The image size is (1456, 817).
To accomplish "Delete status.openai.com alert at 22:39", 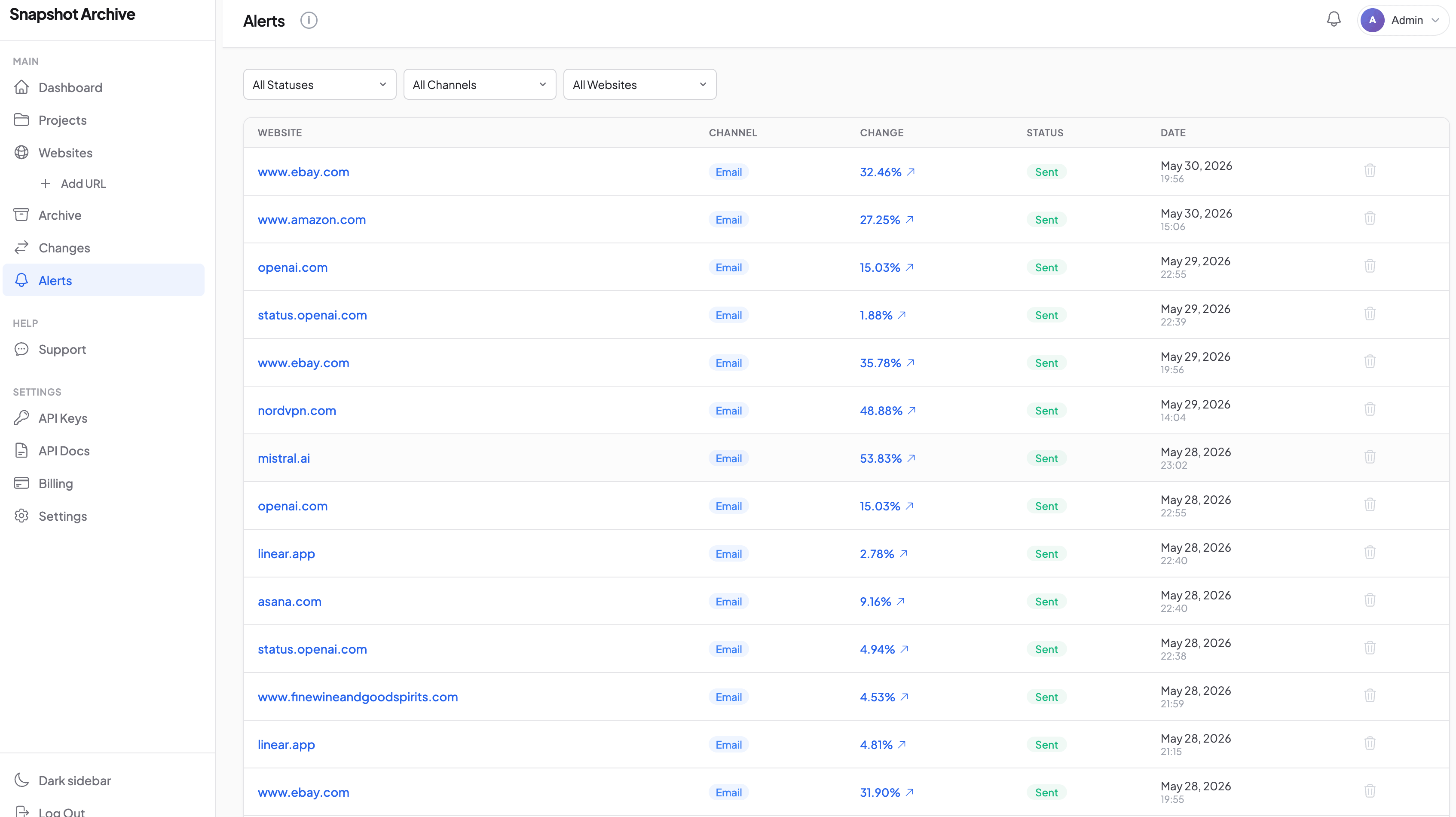I will 1370,314.
